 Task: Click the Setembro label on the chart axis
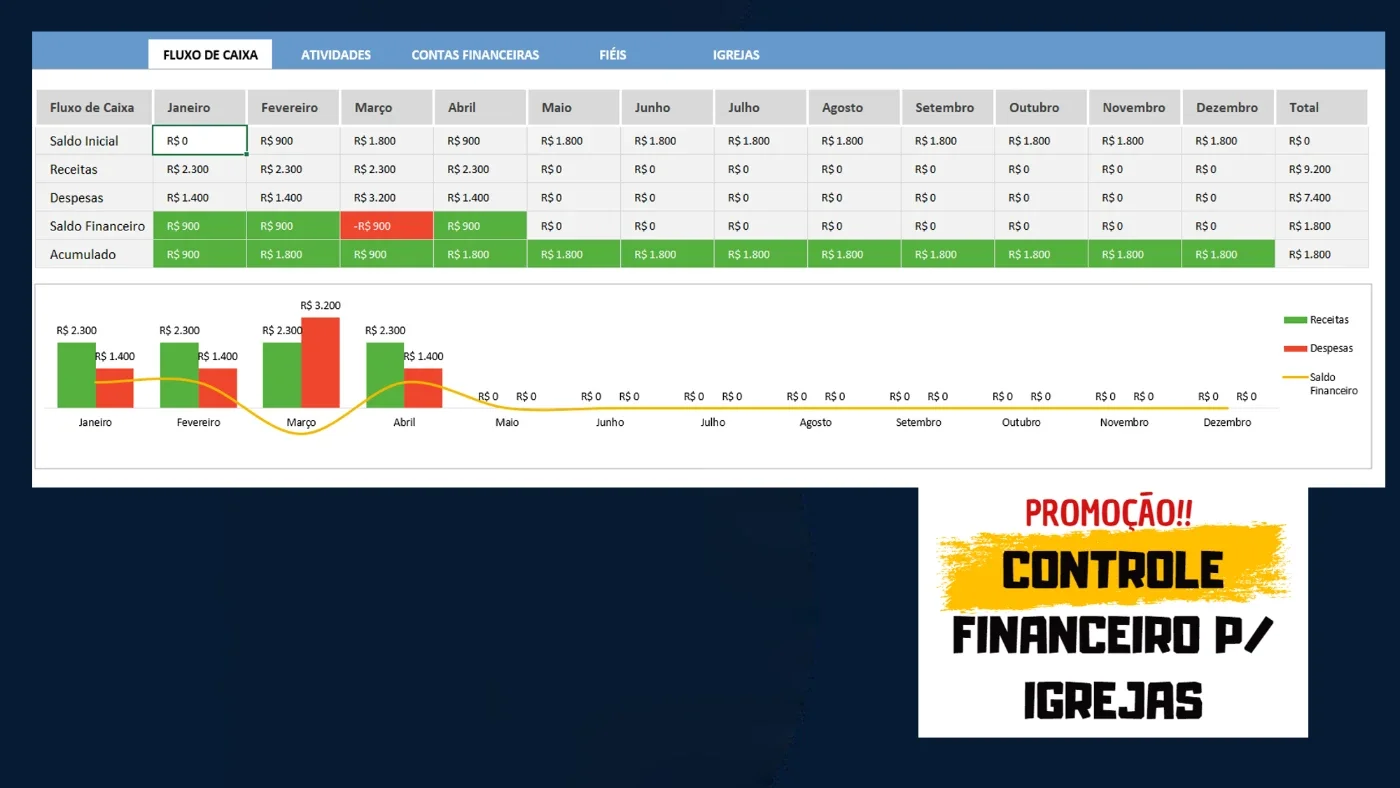coord(918,422)
